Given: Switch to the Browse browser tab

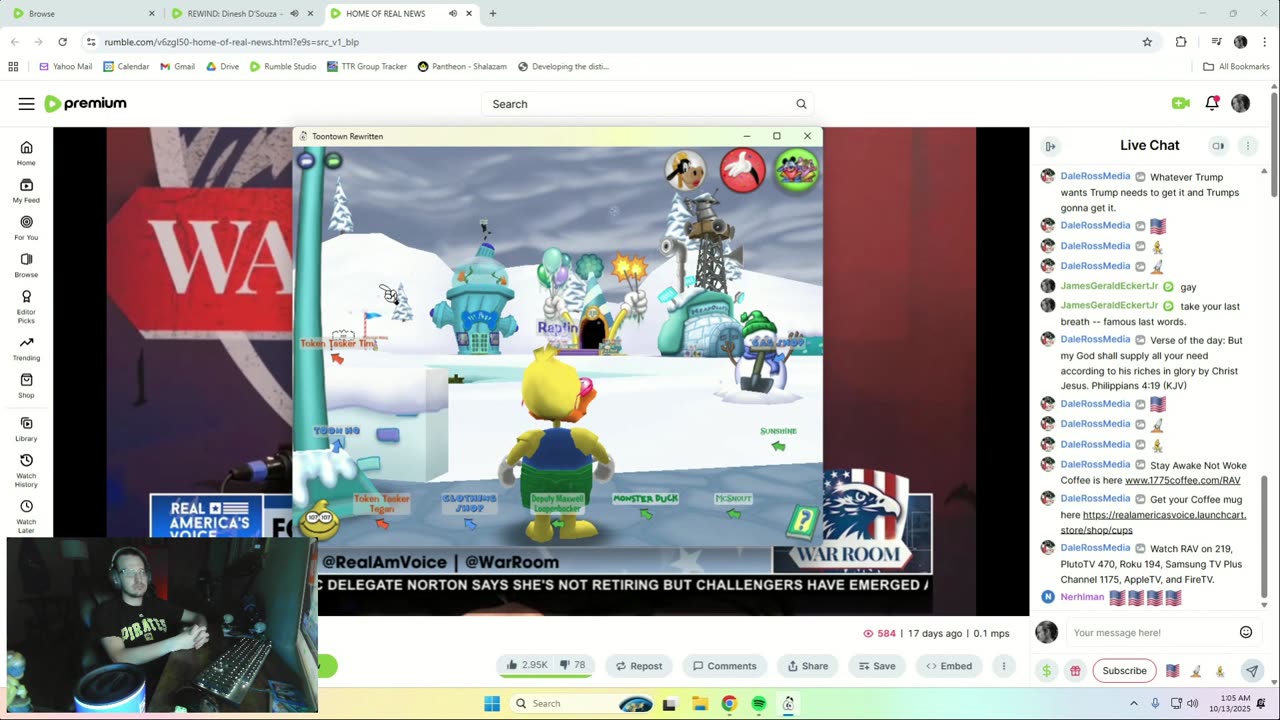Looking at the screenshot, I should click(82, 14).
